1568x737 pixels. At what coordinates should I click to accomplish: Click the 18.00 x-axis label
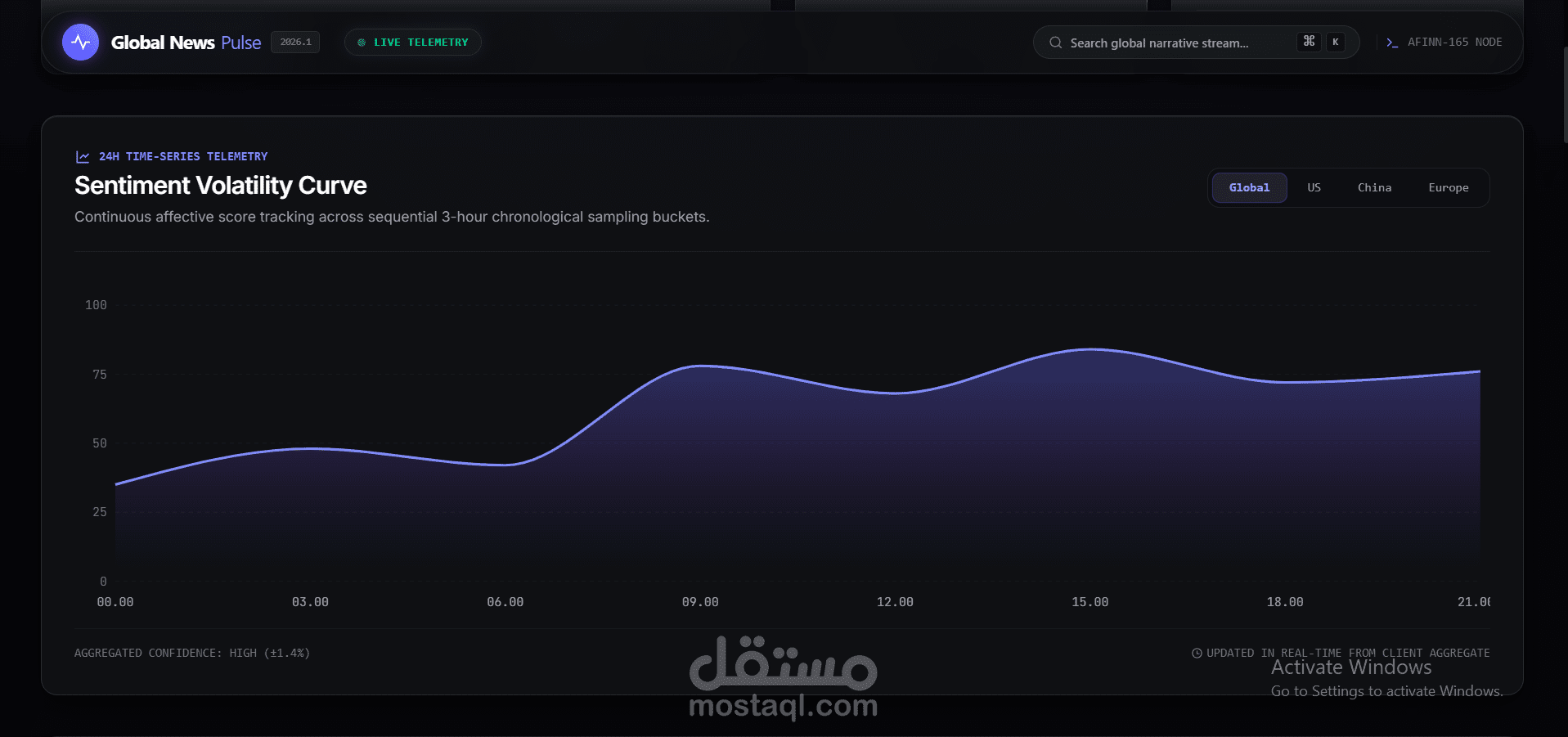tap(1285, 602)
